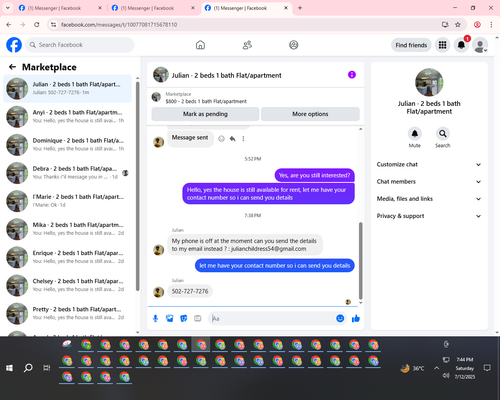
Task: Expand Privacy & support section
Action: [x=429, y=216]
